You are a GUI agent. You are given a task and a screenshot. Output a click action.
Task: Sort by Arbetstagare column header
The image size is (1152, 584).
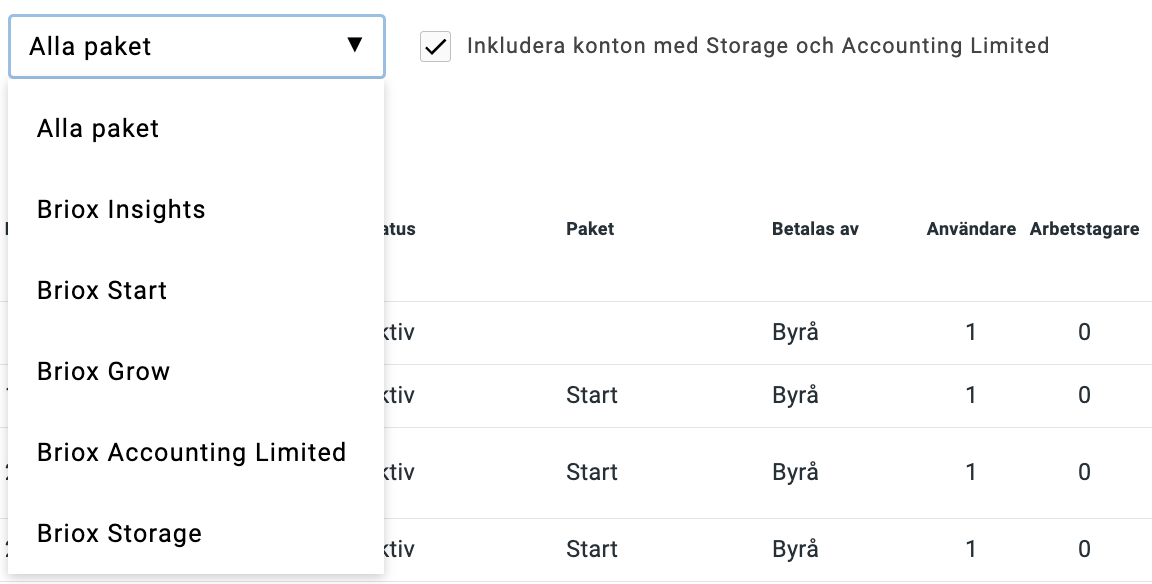pos(1084,229)
